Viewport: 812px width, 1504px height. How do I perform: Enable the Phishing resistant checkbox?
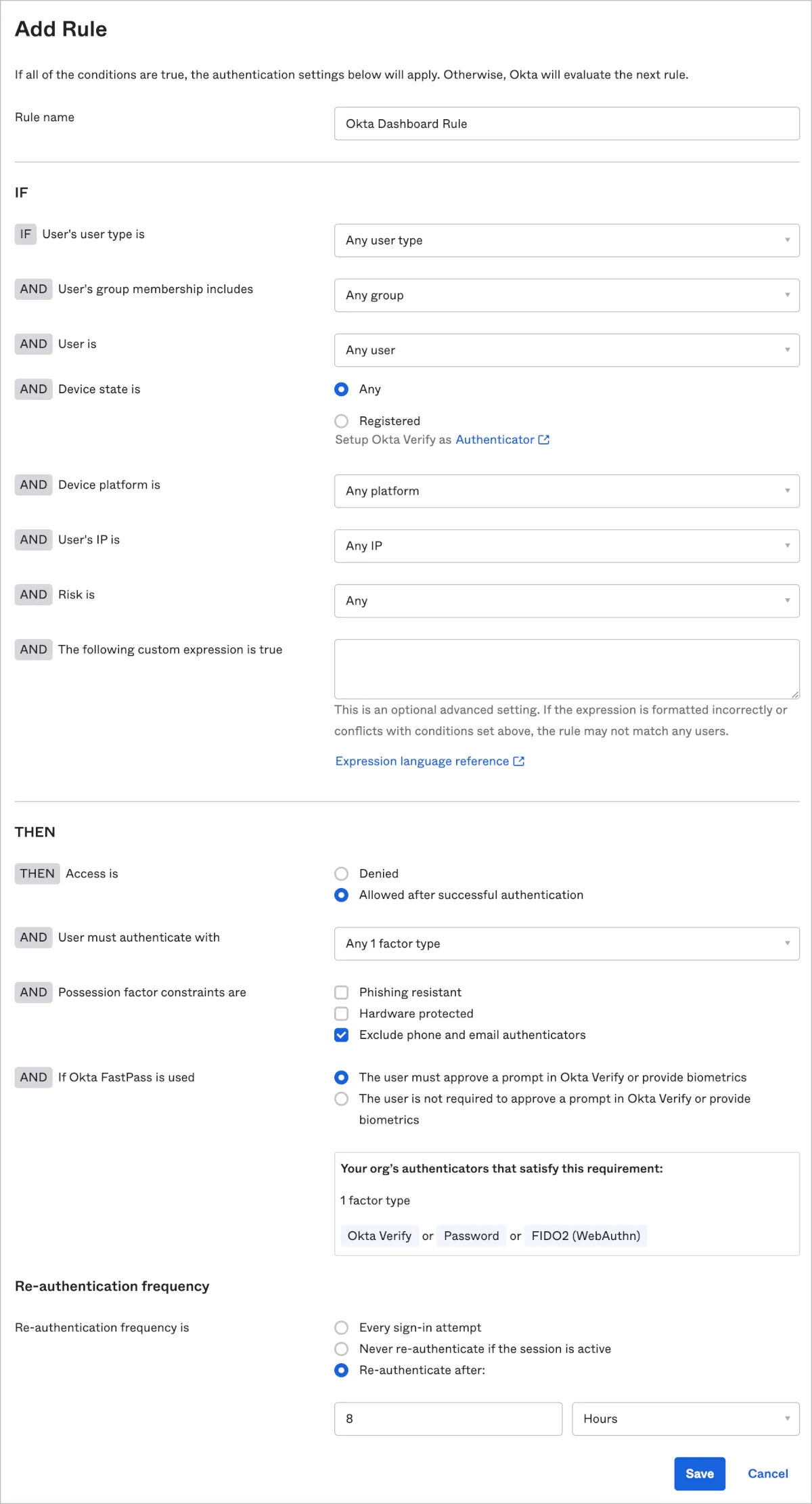342,992
